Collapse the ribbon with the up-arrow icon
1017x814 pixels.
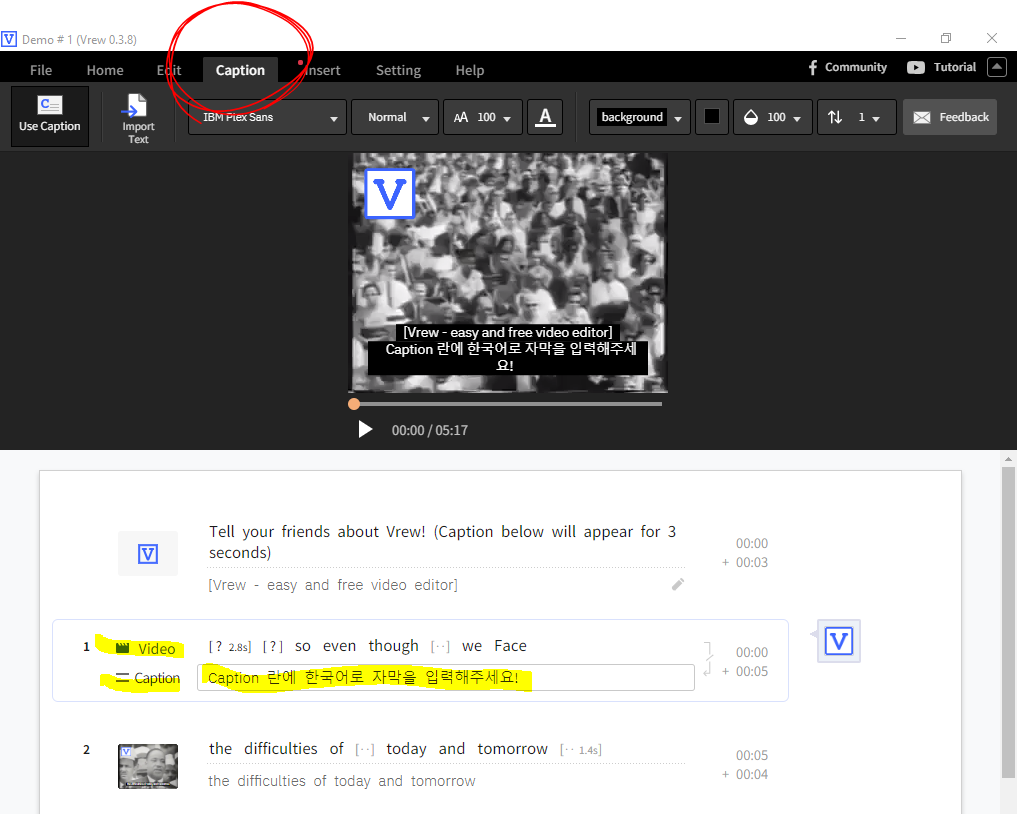click(997, 67)
